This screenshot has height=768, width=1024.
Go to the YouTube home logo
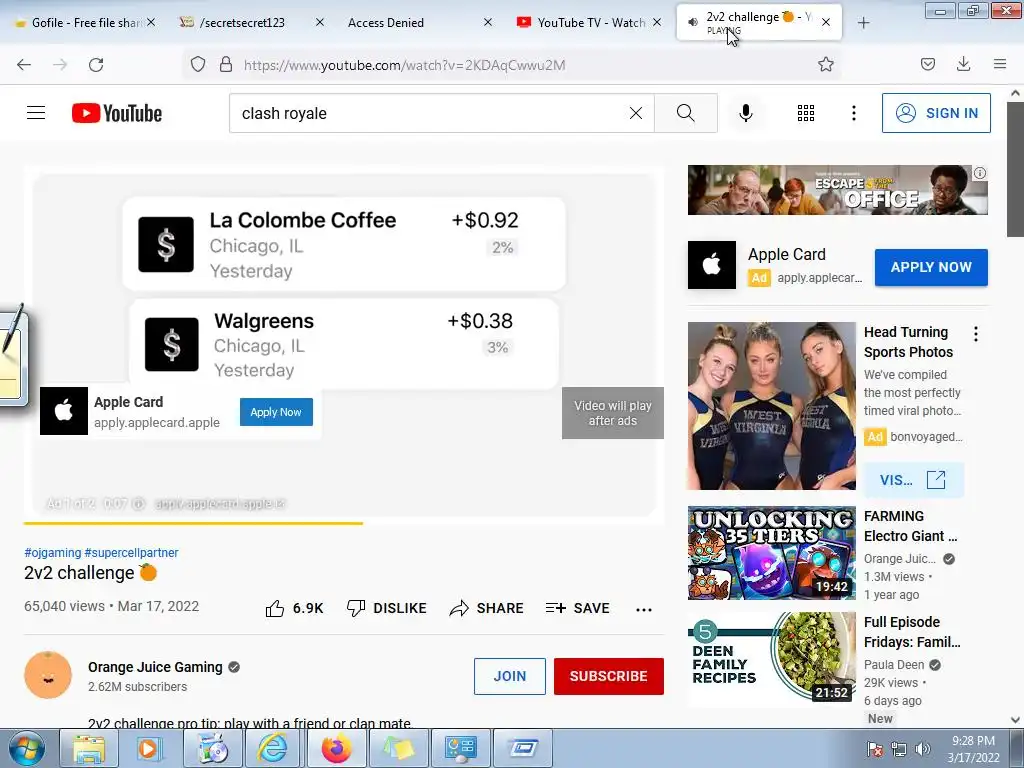[117, 113]
